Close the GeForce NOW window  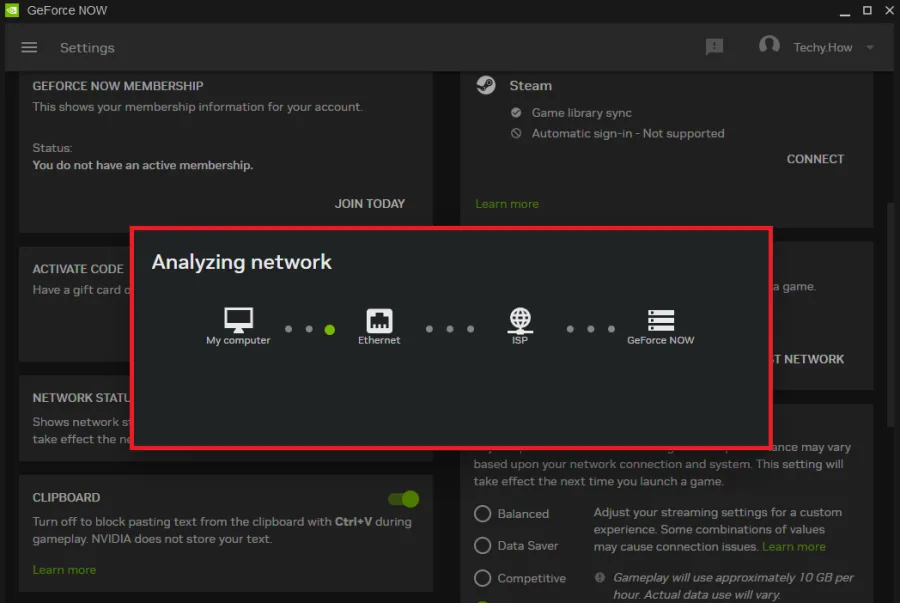coord(890,10)
